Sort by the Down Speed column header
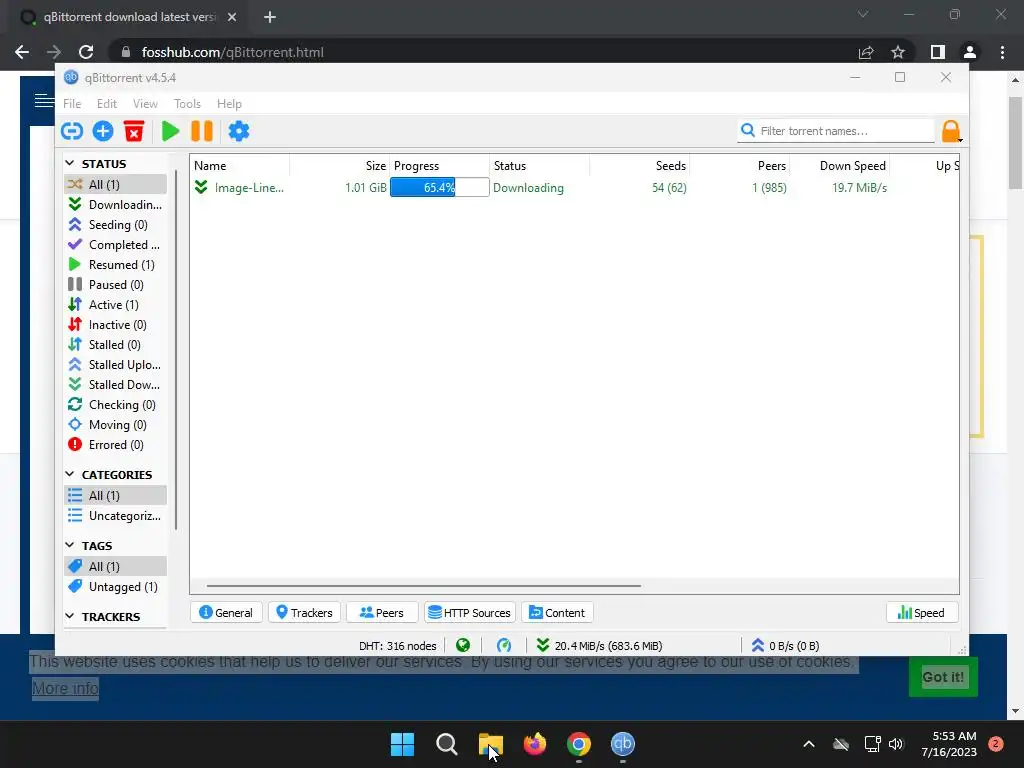Screen dimensions: 1024x768 tap(840, 166)
